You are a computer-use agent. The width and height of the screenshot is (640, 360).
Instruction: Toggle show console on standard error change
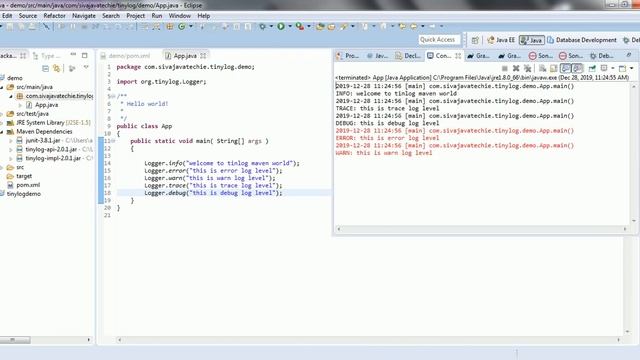click(577, 68)
